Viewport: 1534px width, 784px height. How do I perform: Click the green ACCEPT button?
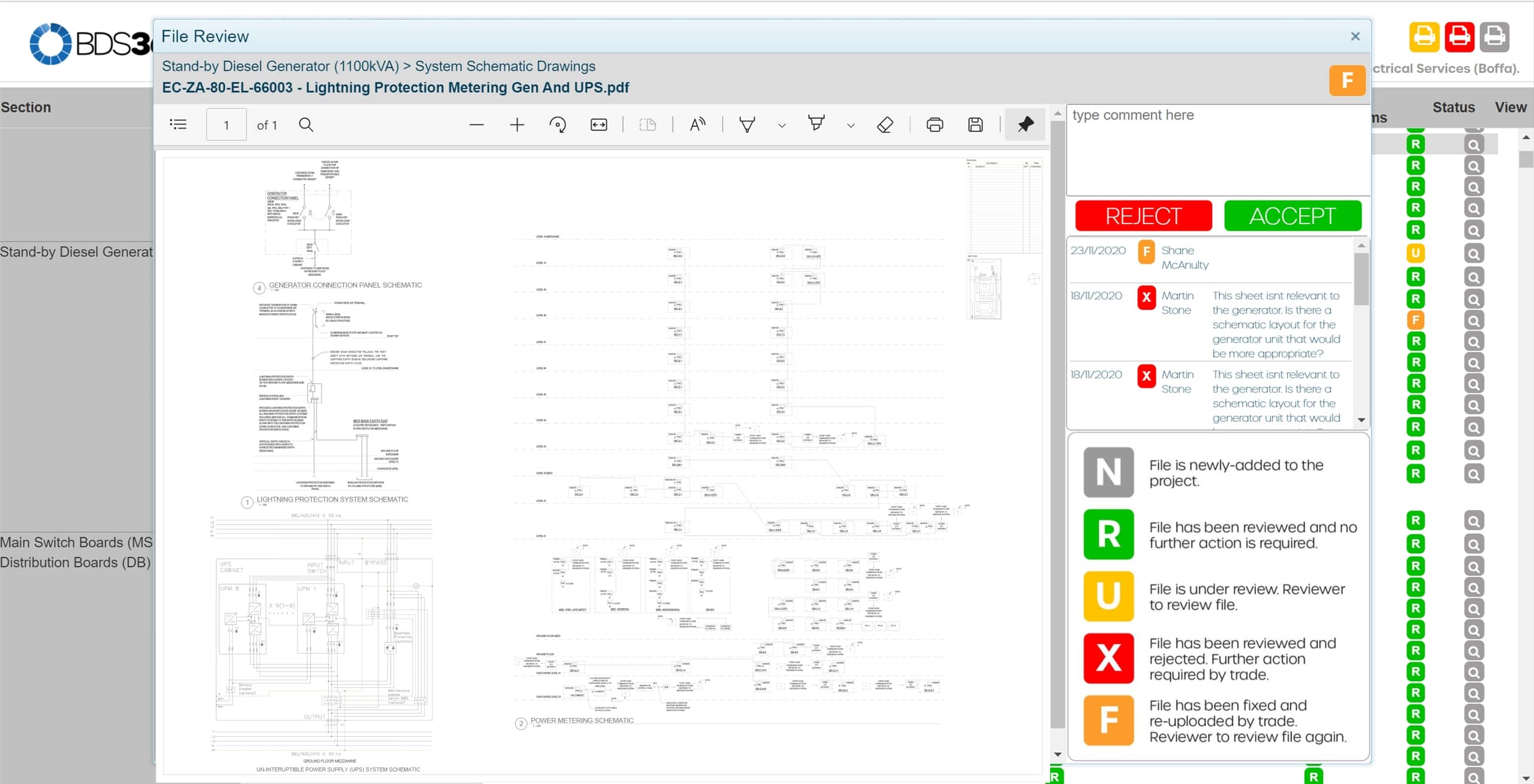tap(1292, 215)
